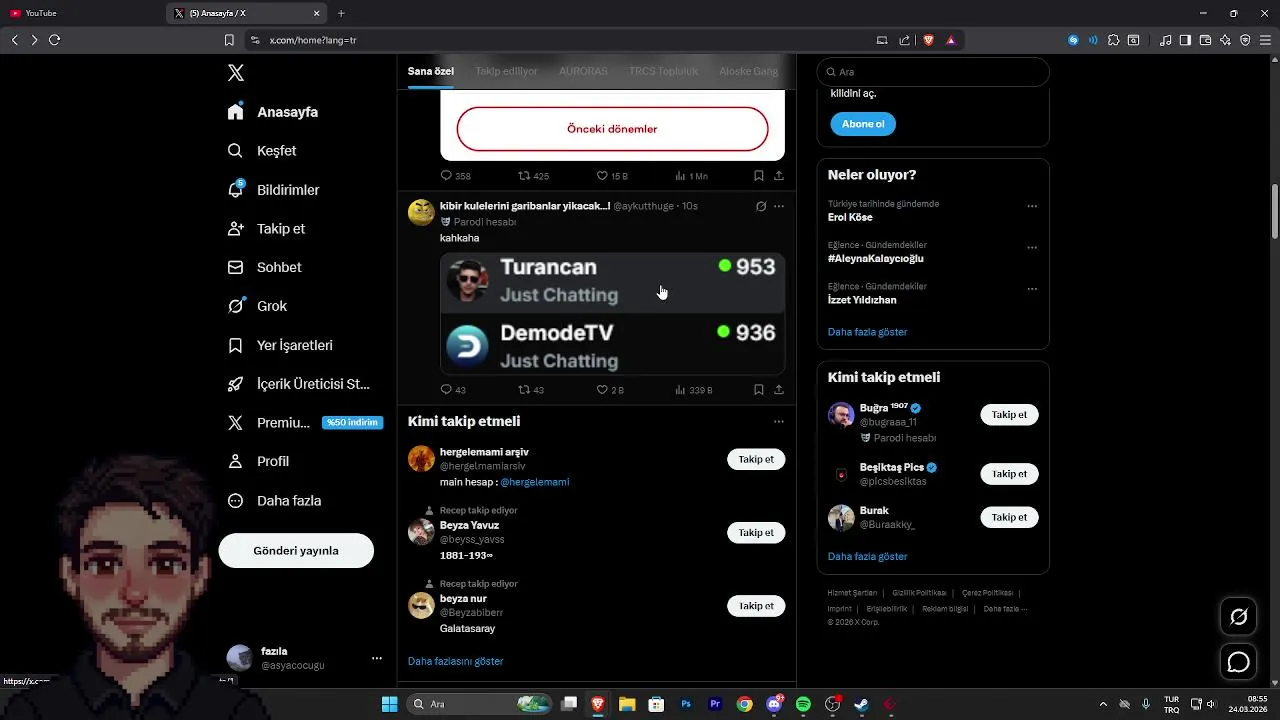Open floating Grok button

click(1239, 617)
